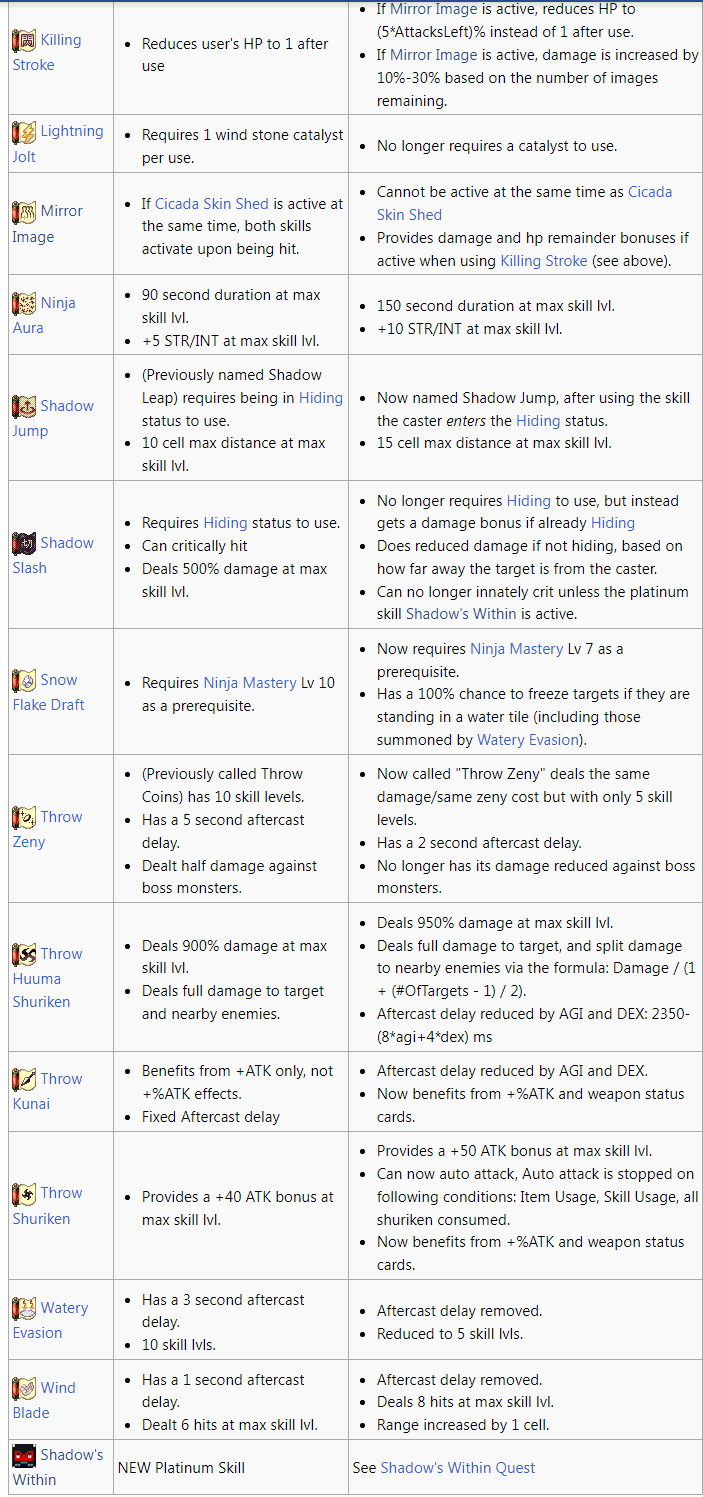
Task: Click 'Can critically hit' text
Action: (195, 546)
